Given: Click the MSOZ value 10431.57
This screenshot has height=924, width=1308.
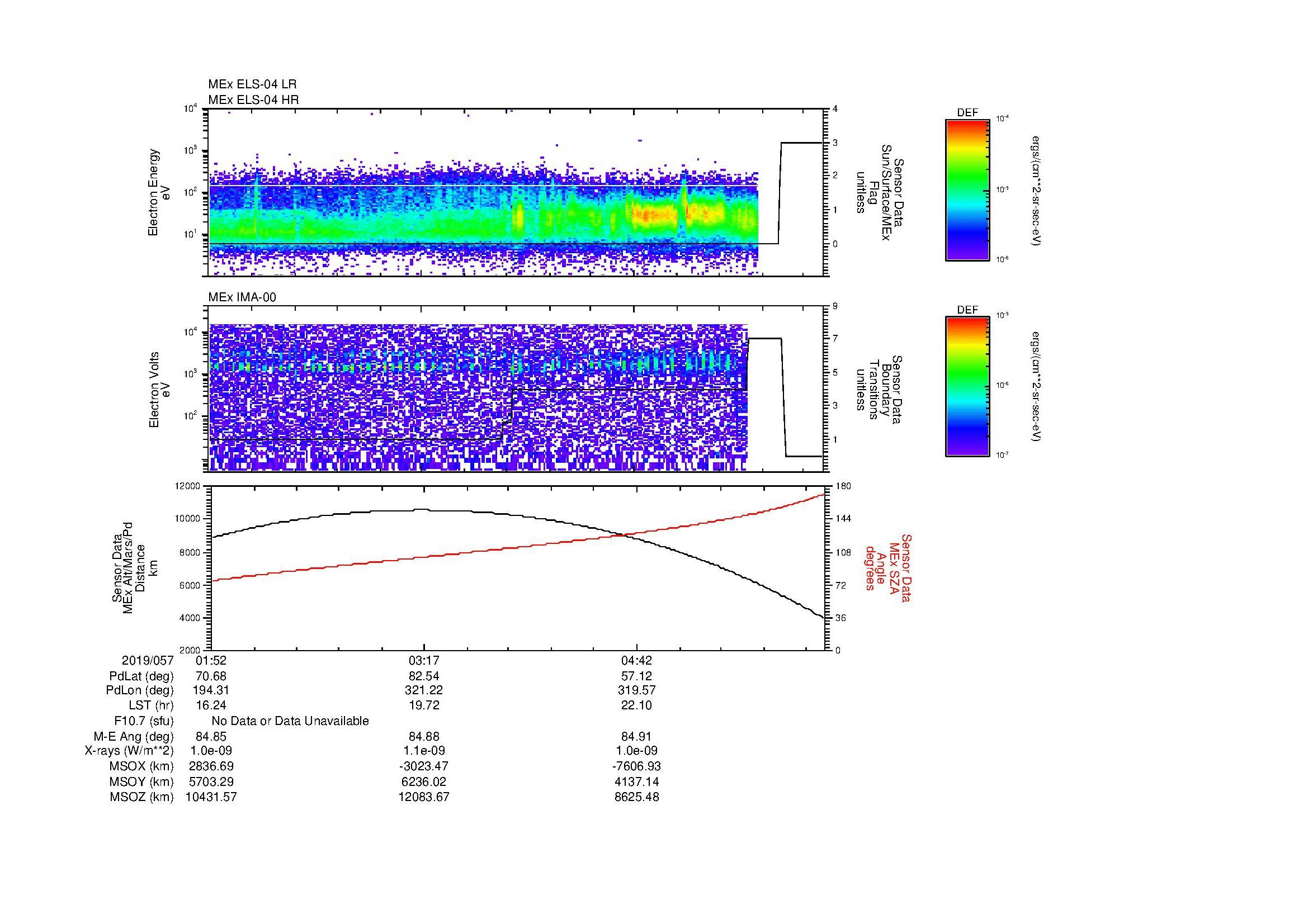Looking at the screenshot, I should (x=211, y=797).
